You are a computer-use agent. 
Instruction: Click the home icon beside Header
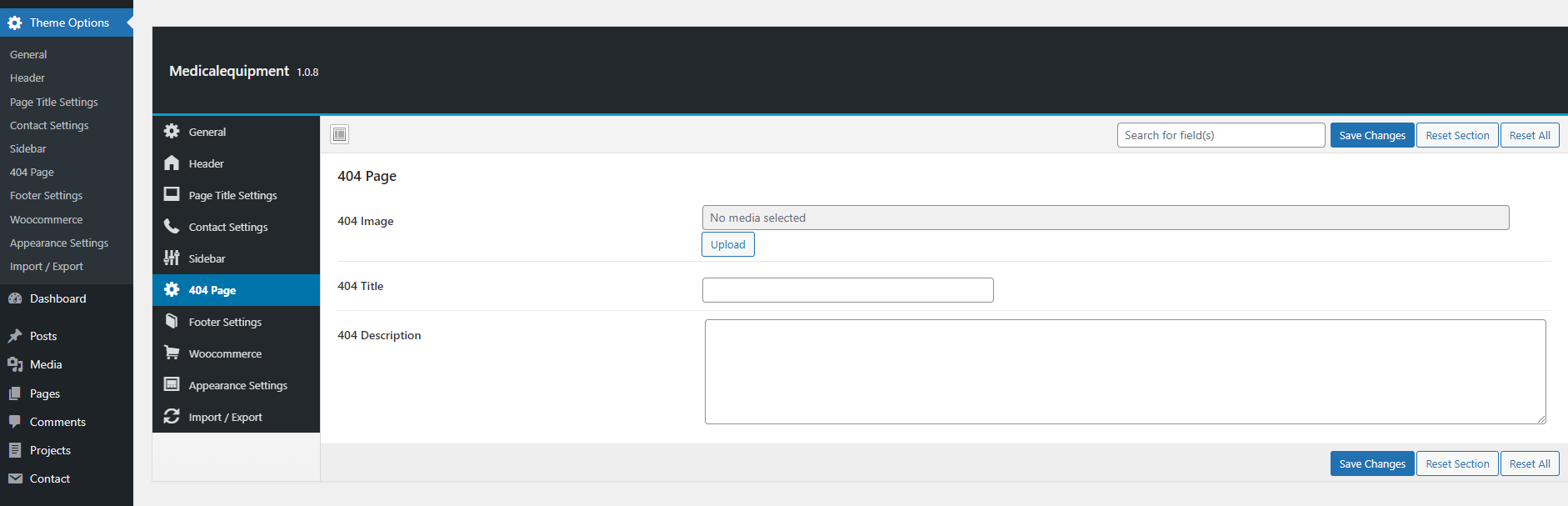[172, 163]
